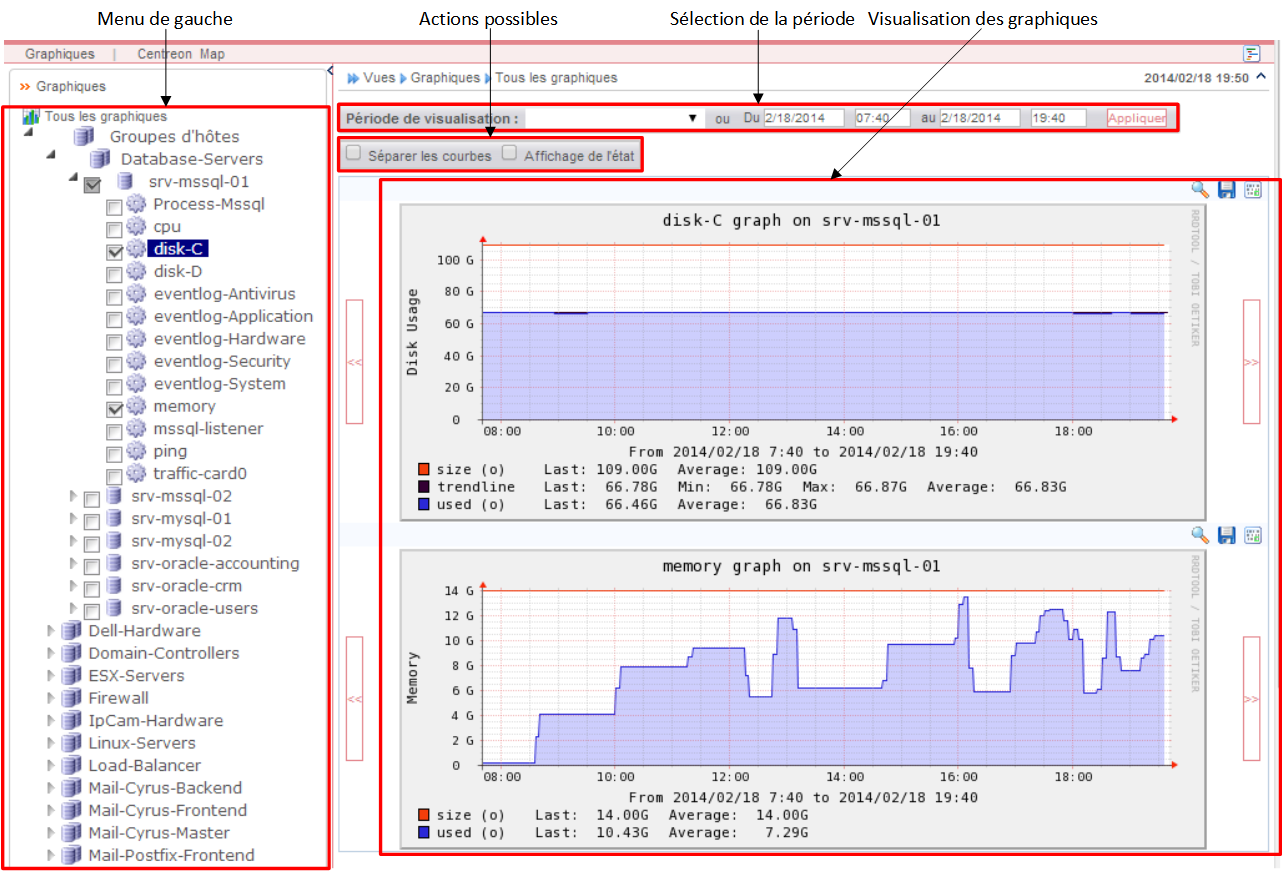The width and height of the screenshot is (1283, 871).
Task: Select Mail-Postfix-Frontend in the tree
Action: [171, 855]
